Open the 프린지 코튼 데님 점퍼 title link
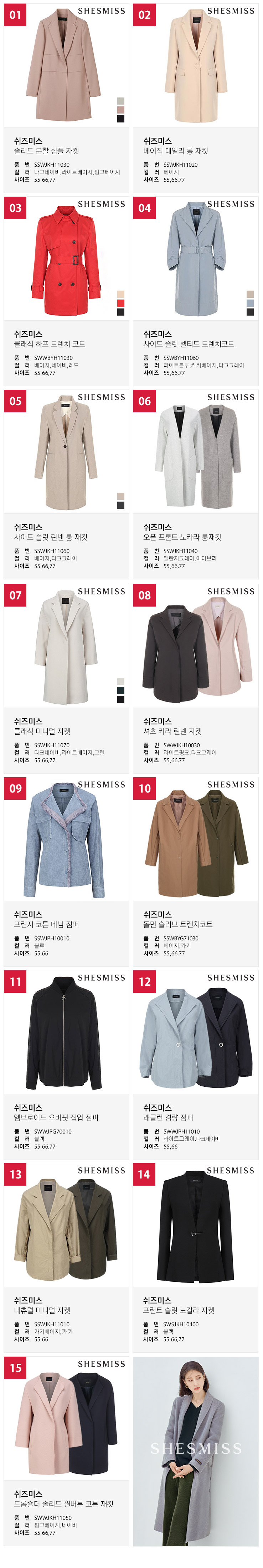The image size is (263, 1568). click(47, 925)
